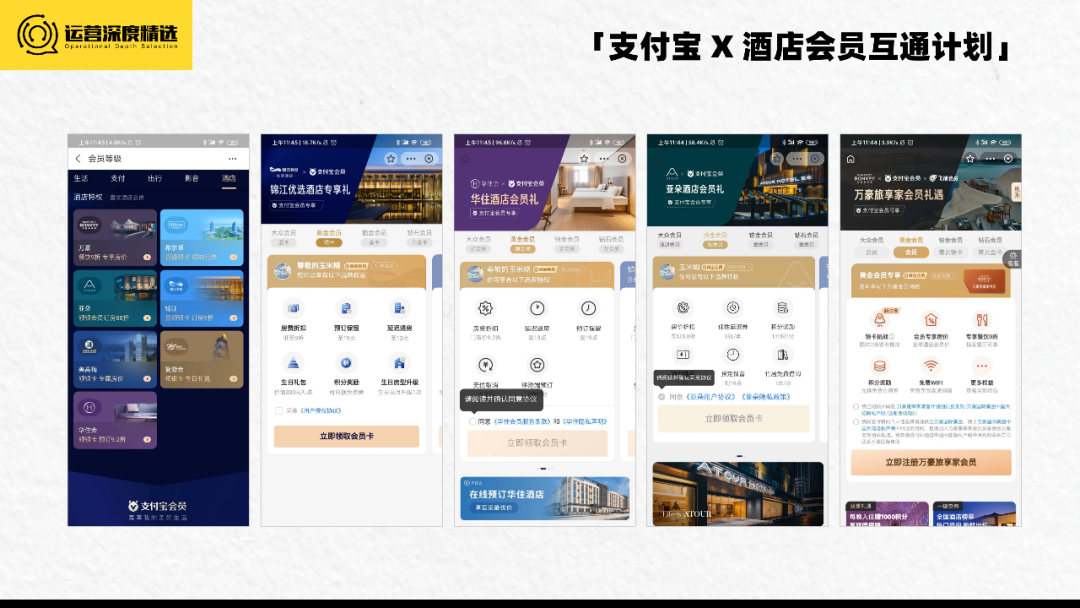The height and width of the screenshot is (608, 1080).
Task: Open the three-dot menu on 会员等级 screen
Action: [233, 158]
